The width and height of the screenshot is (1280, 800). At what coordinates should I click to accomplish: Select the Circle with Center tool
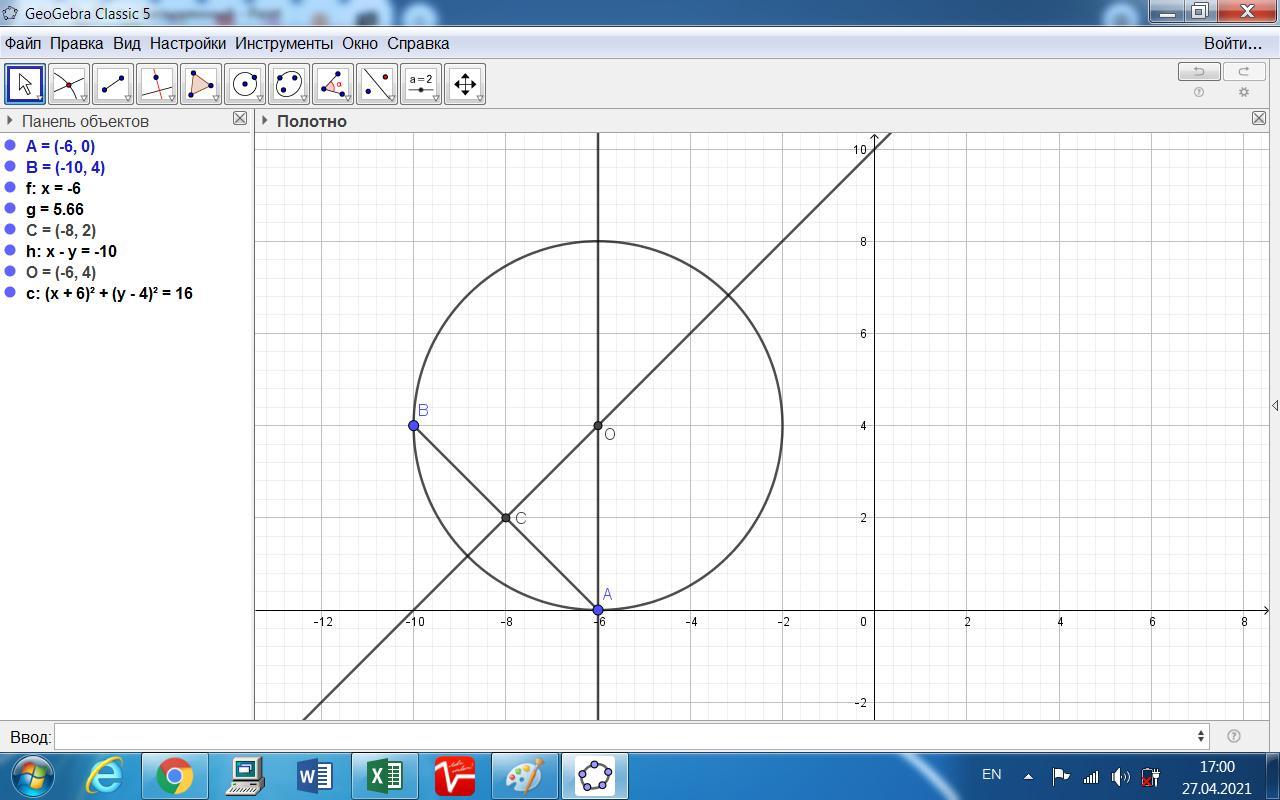245,84
